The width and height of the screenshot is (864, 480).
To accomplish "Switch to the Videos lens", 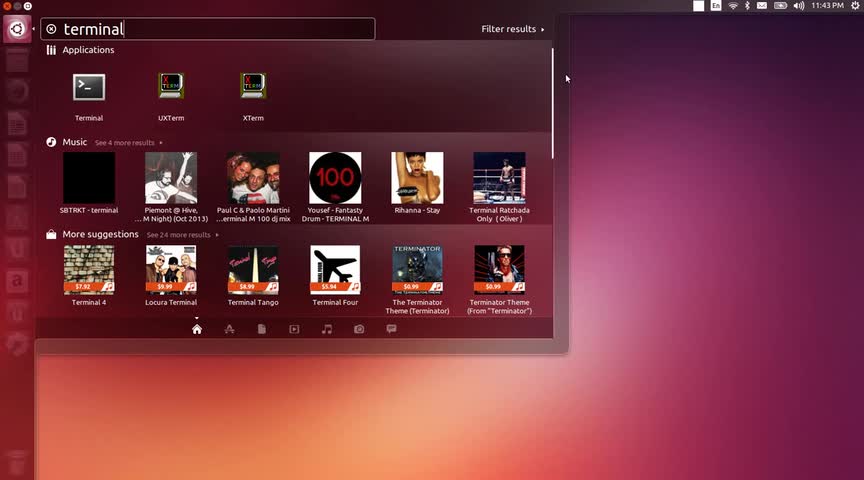I will point(294,329).
